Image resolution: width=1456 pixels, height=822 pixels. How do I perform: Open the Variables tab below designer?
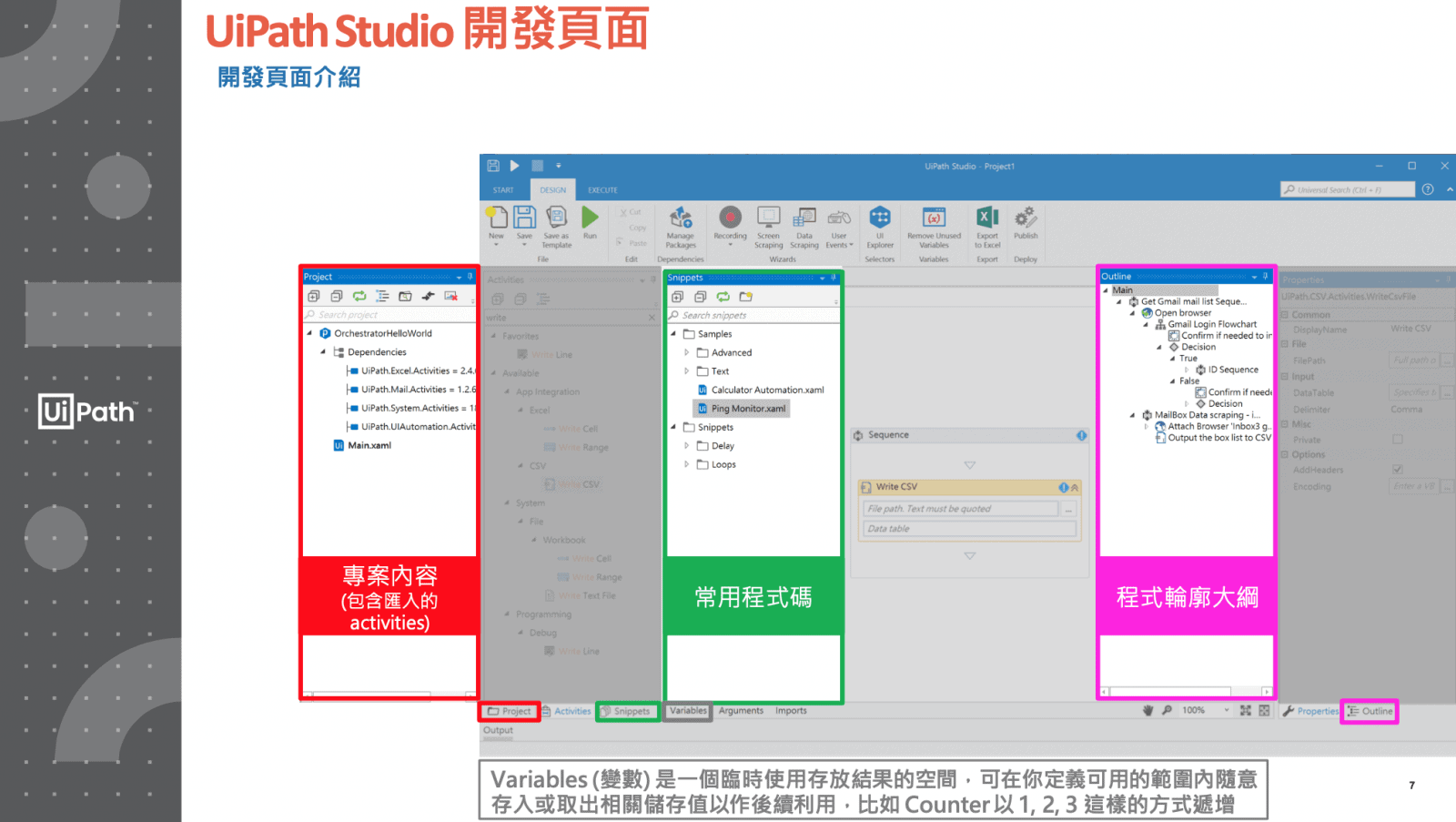pos(688,711)
